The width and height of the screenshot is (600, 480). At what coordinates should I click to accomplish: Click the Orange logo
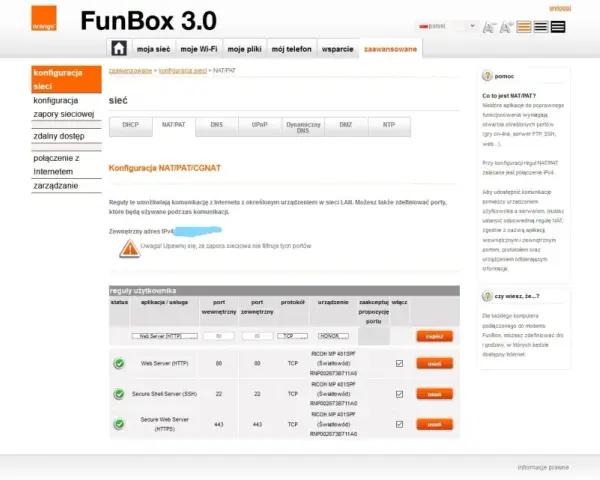[44, 18]
